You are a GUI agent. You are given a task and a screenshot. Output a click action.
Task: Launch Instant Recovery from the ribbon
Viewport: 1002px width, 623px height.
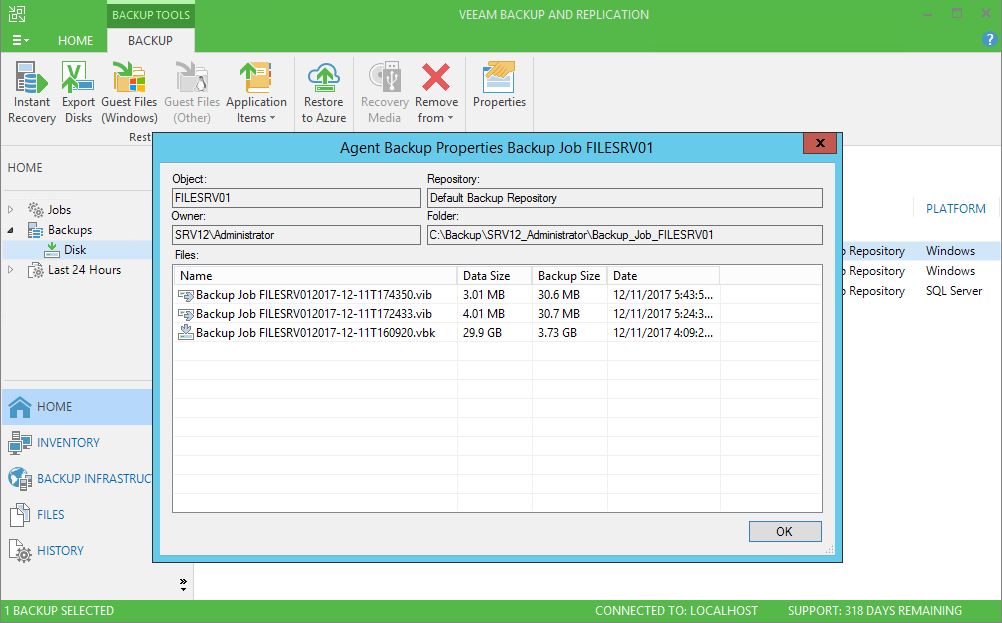click(x=31, y=93)
